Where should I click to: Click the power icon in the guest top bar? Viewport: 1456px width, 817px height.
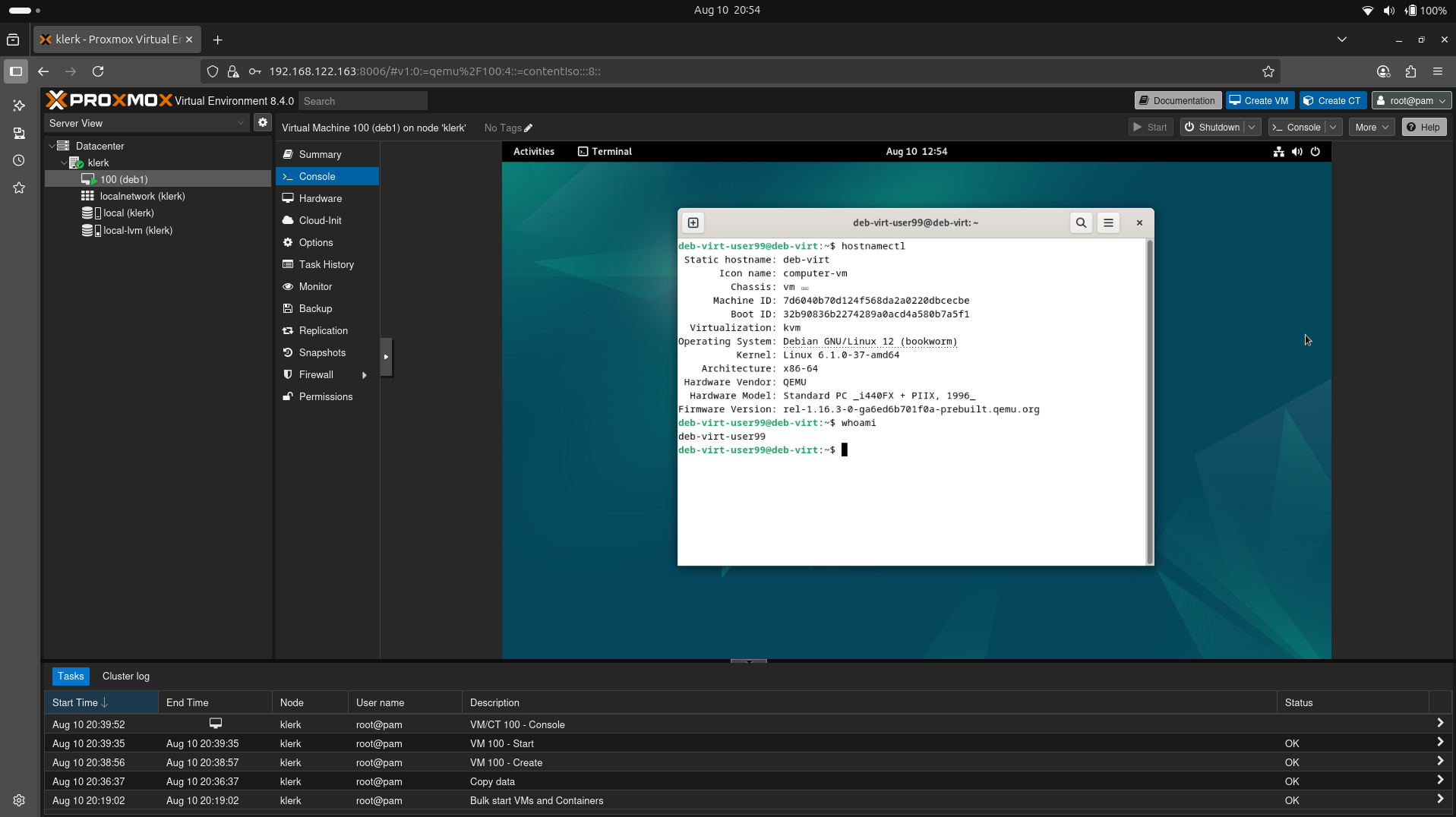tap(1315, 151)
